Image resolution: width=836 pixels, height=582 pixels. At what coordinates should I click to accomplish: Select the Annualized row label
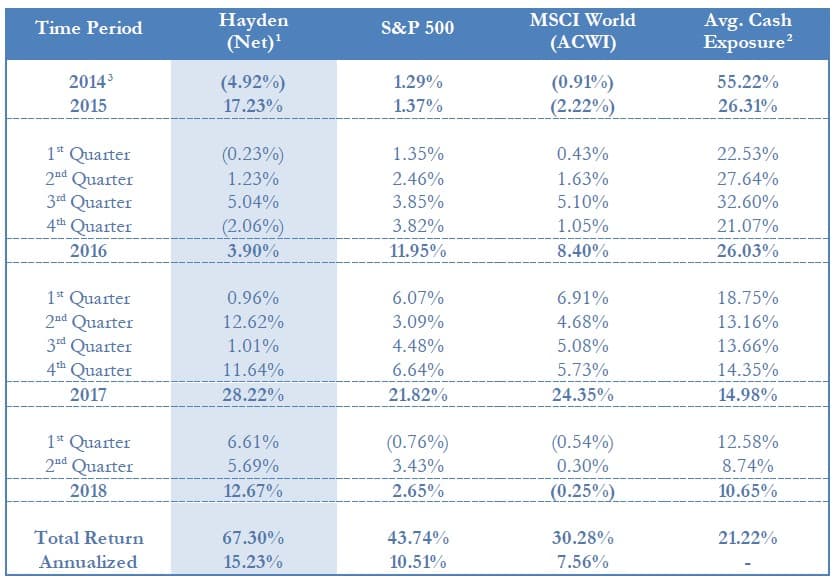[x=88, y=562]
